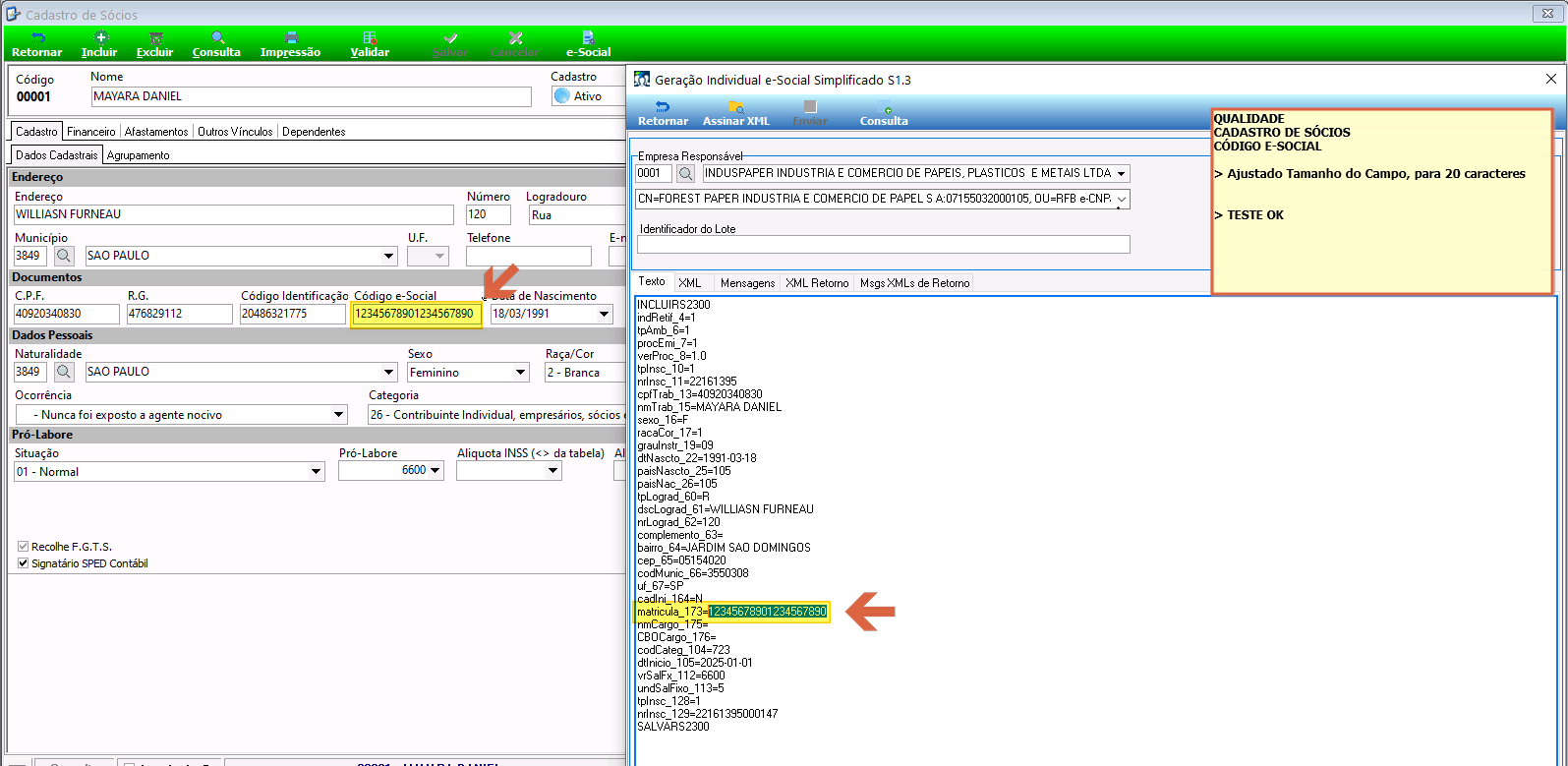Open the Empresa Responsável company name dropdown

[1122, 173]
